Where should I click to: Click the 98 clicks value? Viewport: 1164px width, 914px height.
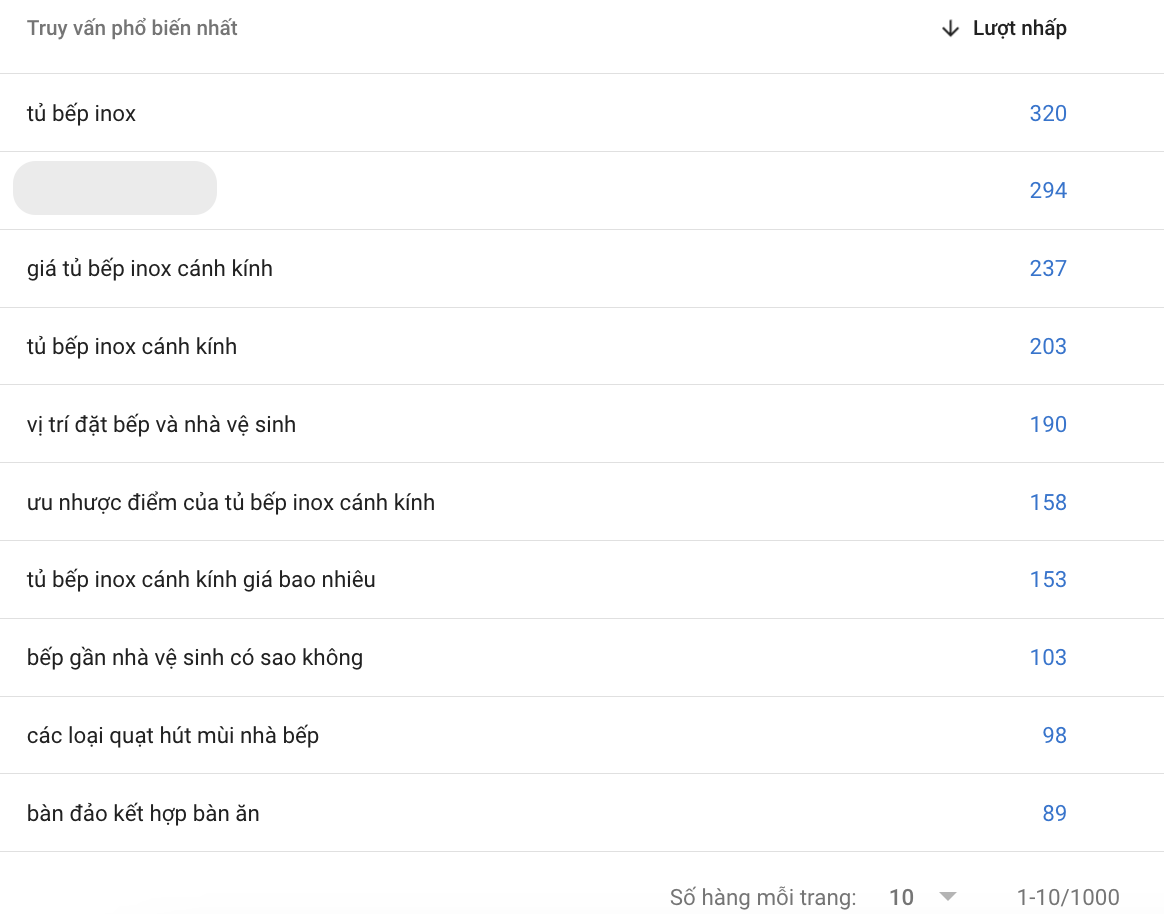click(x=1054, y=736)
